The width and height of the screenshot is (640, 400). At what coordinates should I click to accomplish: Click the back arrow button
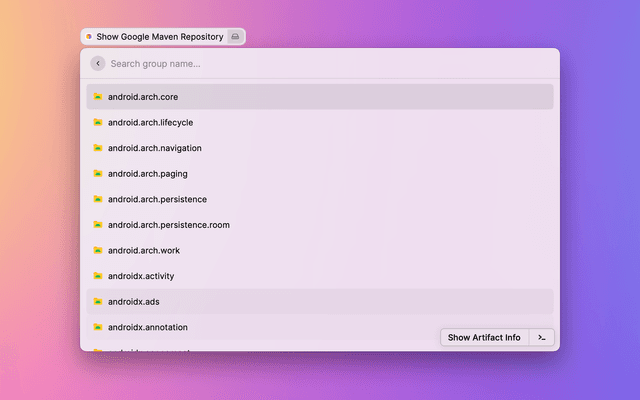click(97, 63)
